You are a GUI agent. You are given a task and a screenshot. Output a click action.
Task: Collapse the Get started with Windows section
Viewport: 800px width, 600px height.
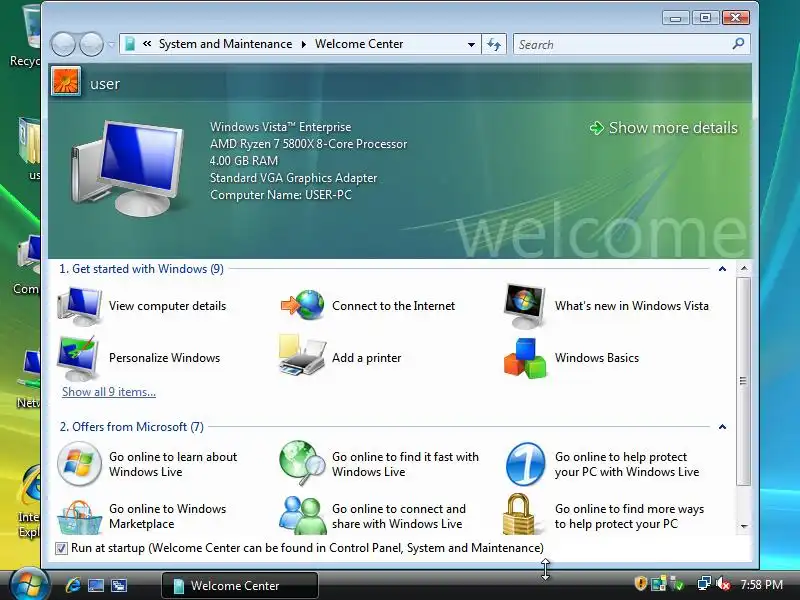coord(722,269)
